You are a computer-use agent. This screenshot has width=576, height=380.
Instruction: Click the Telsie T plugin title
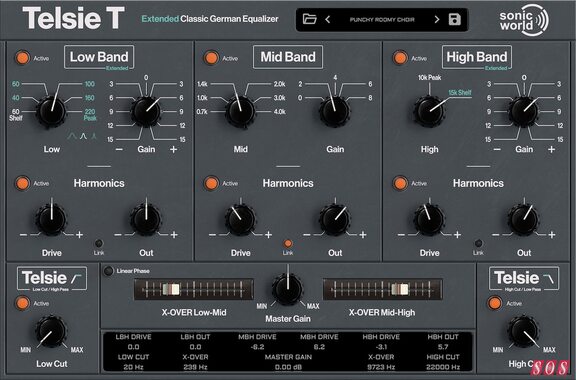73,18
